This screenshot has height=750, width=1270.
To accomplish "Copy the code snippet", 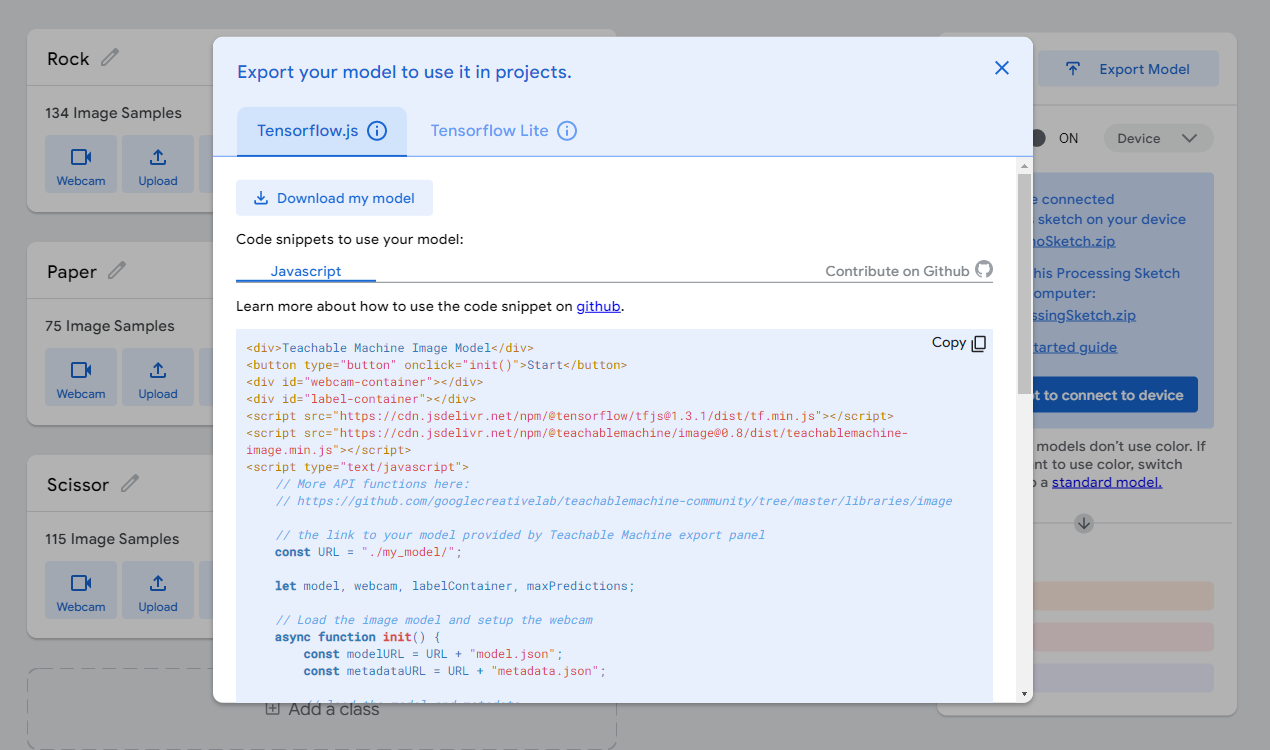I will 959,343.
